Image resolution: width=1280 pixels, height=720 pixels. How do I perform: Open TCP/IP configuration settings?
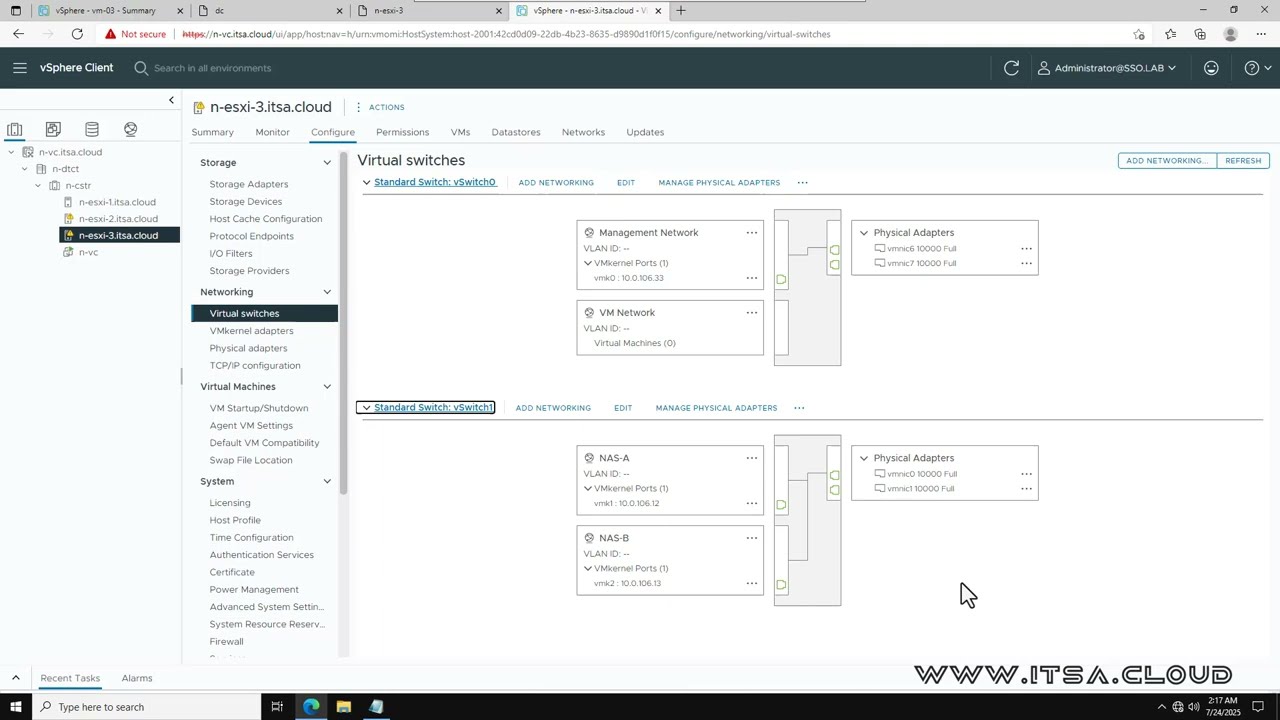pos(255,366)
